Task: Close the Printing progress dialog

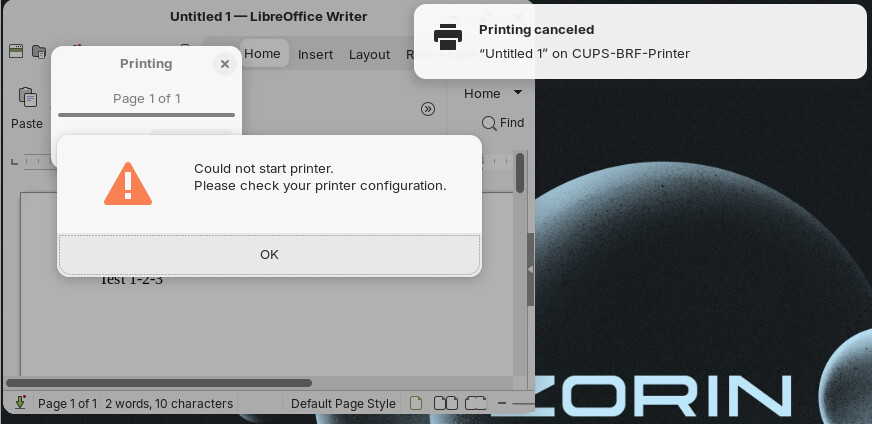Action: coord(225,64)
